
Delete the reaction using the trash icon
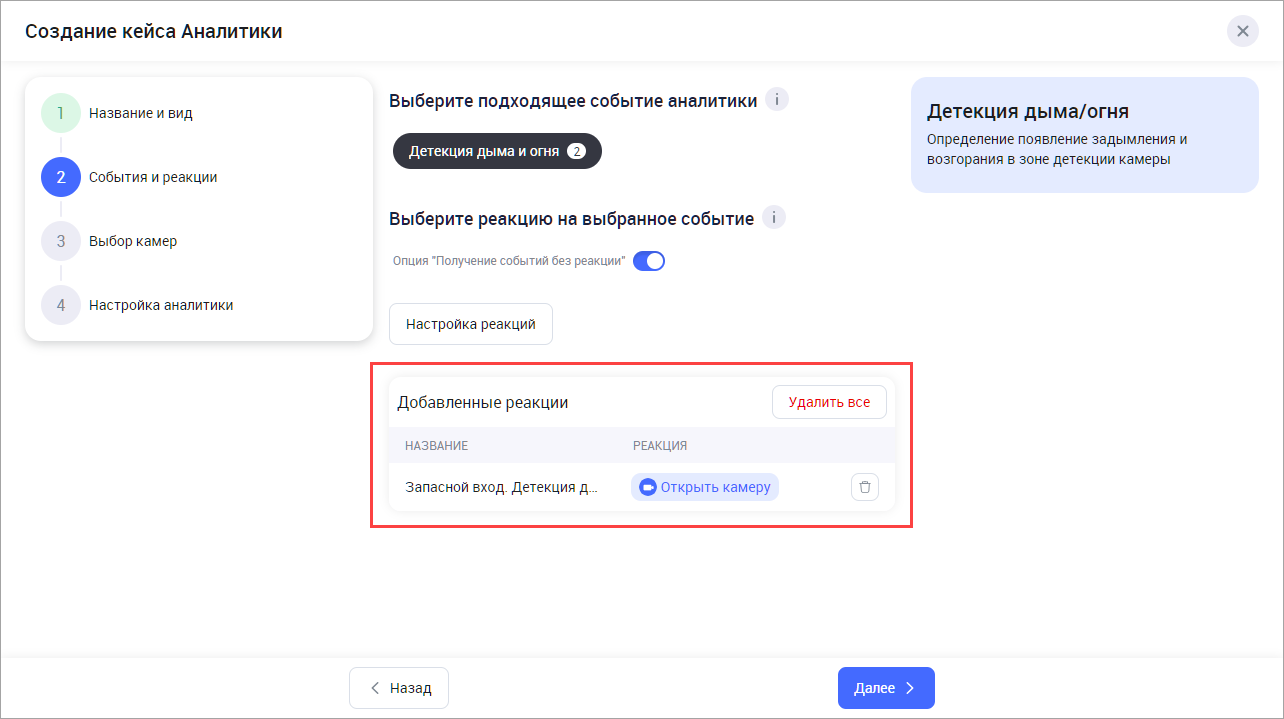[x=865, y=488]
